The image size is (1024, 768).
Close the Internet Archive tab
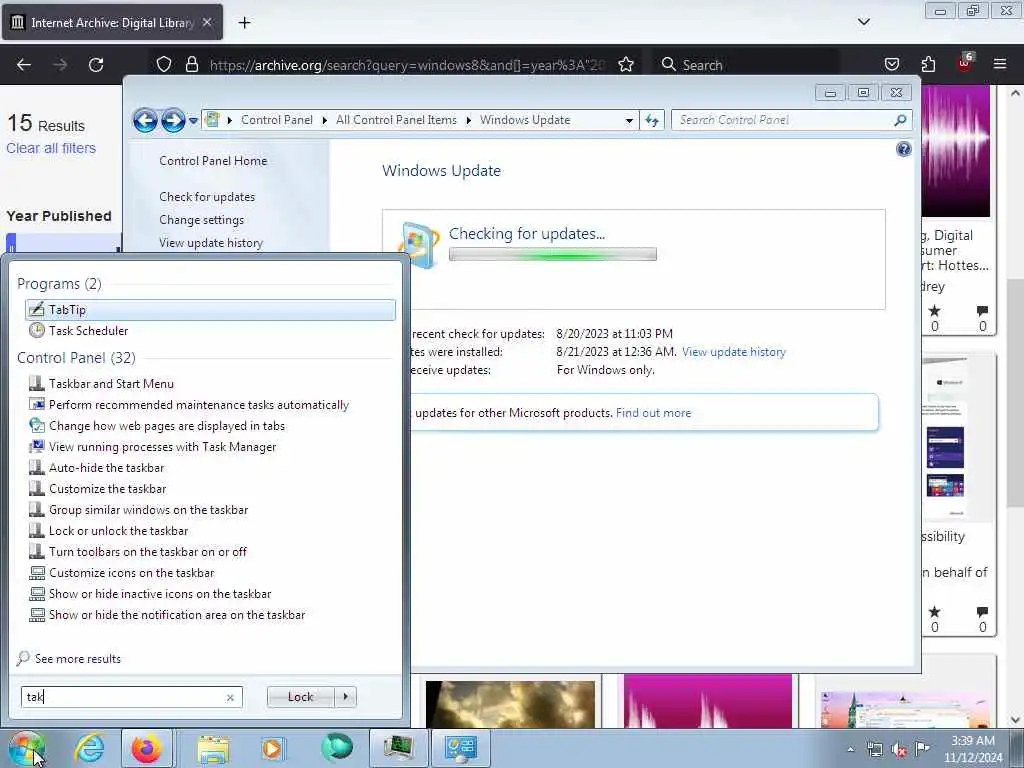tap(206, 22)
